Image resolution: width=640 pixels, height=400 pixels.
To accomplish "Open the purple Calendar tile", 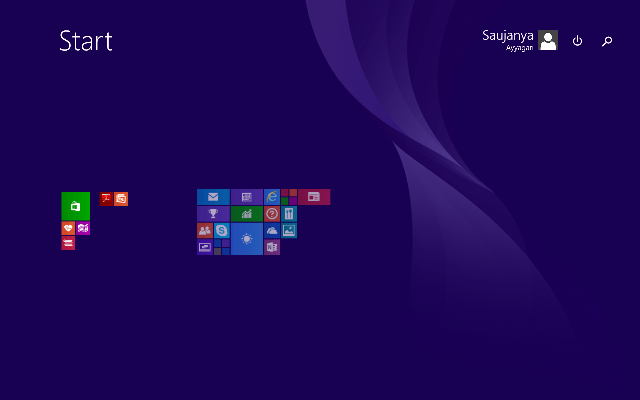I will (247, 197).
